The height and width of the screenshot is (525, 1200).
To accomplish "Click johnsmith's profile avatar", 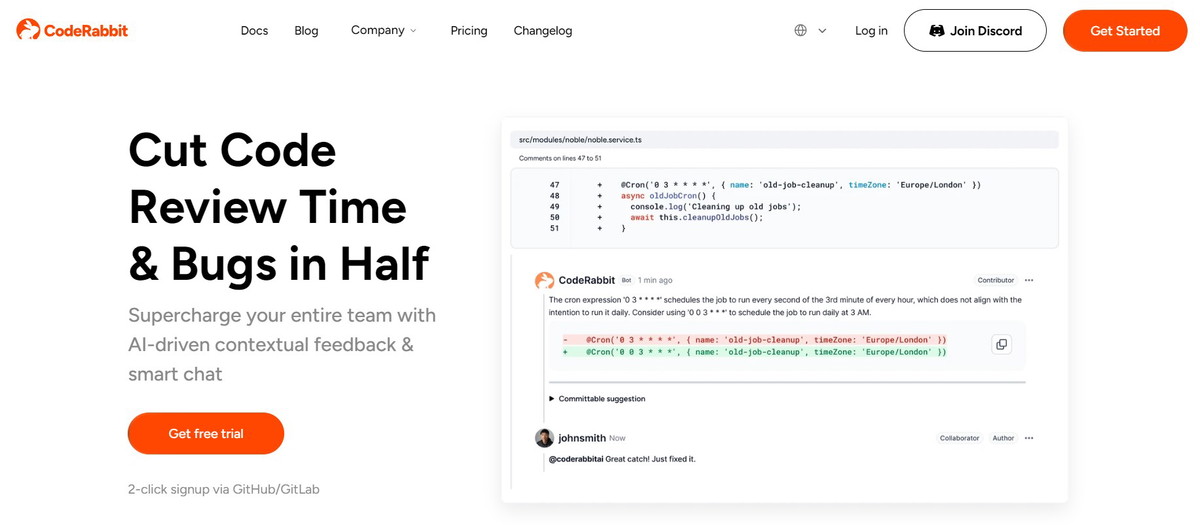I will [544, 438].
